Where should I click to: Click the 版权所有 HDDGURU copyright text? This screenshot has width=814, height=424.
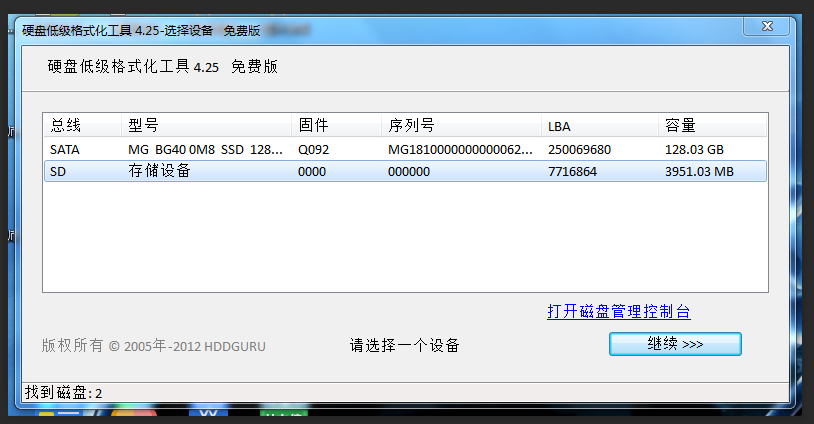(x=154, y=346)
